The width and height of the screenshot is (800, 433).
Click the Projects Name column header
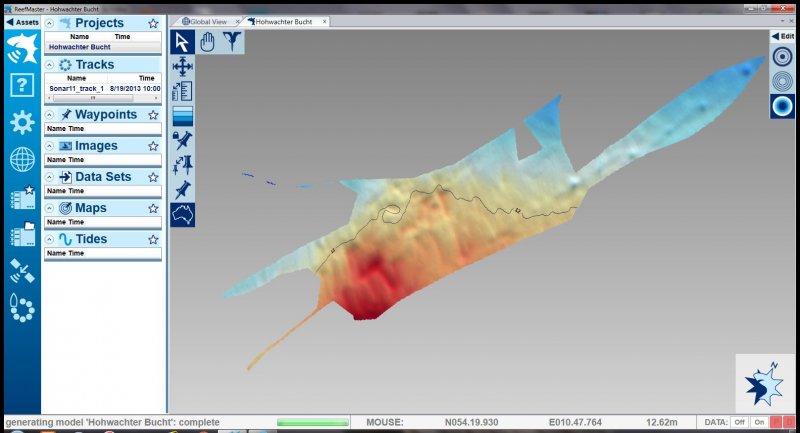click(79, 37)
